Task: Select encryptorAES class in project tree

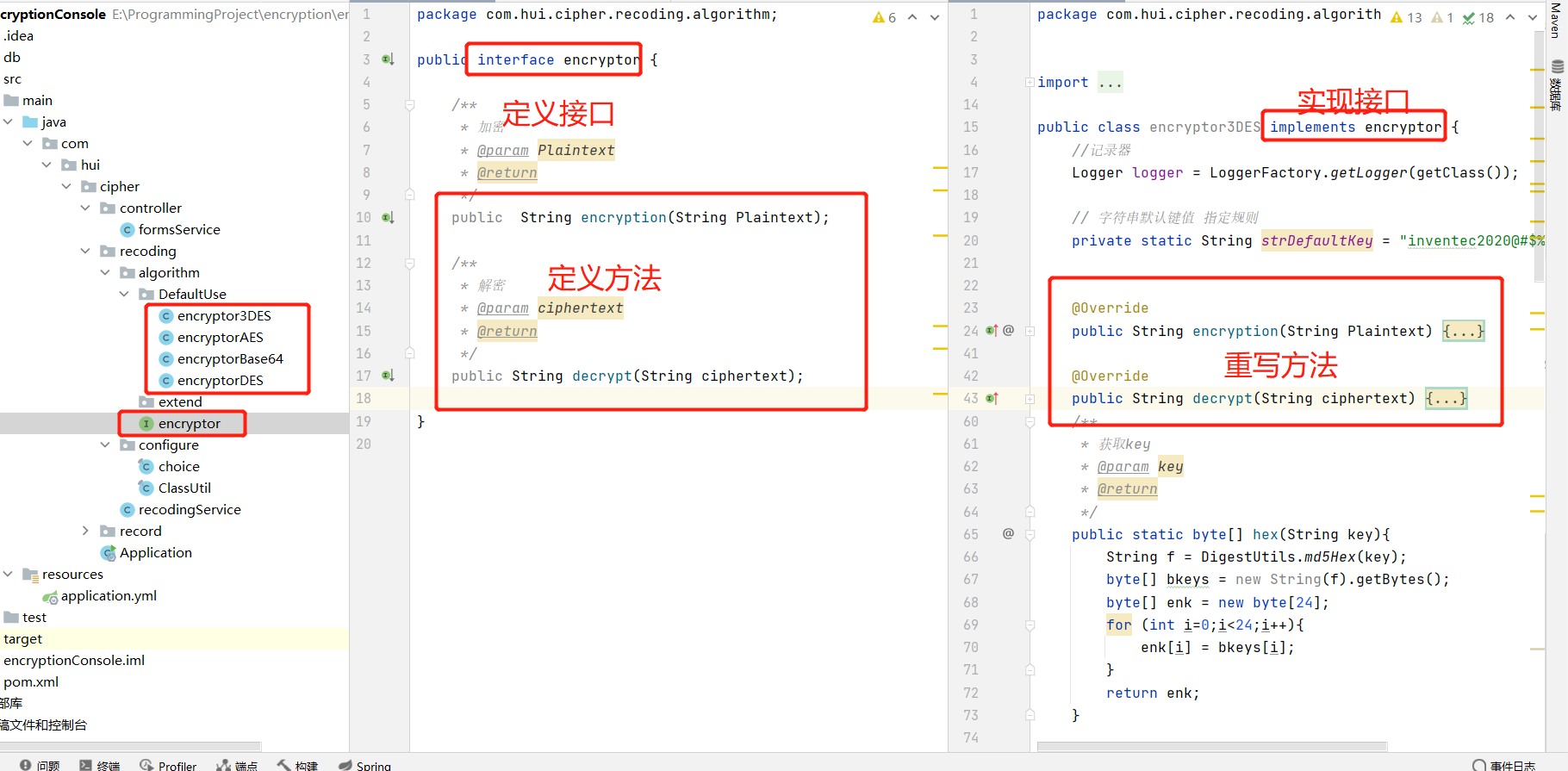Action: point(220,337)
